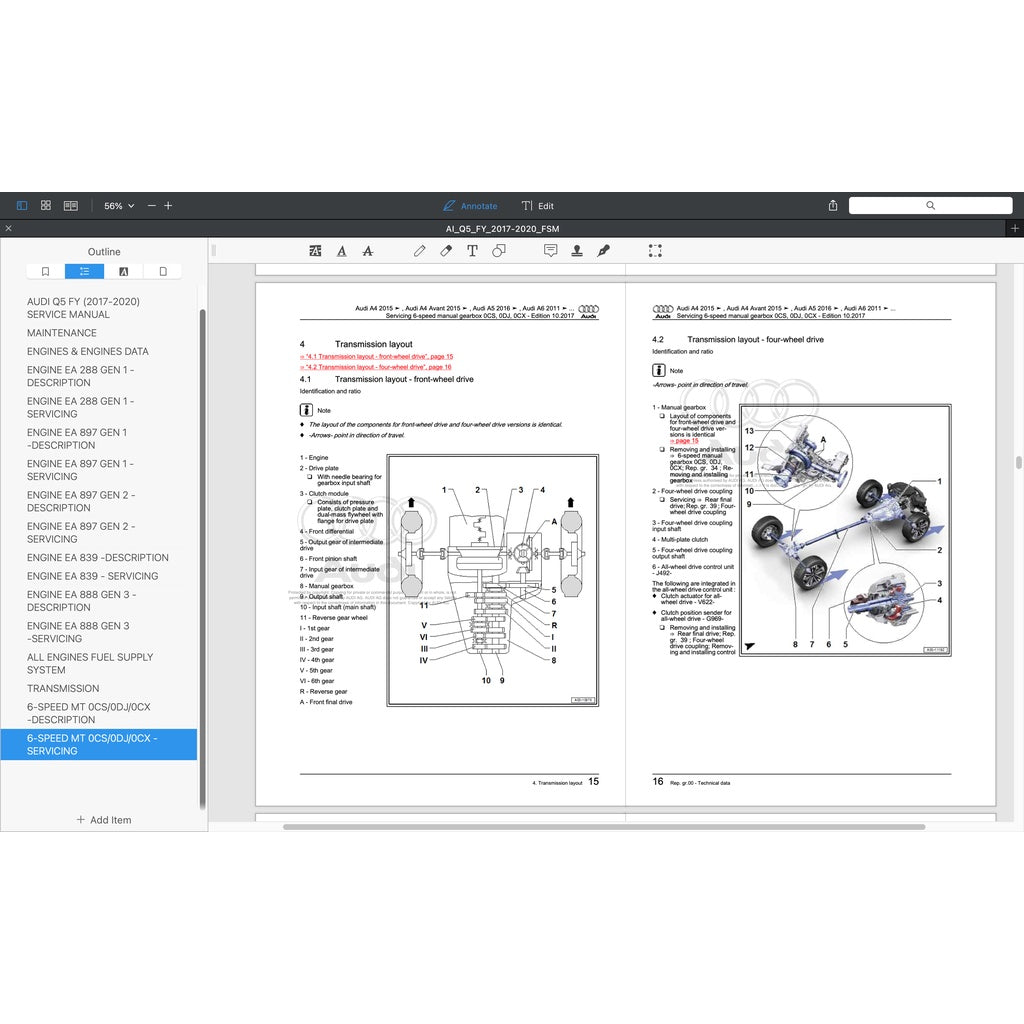Open the zoom level dropdown

[117, 205]
